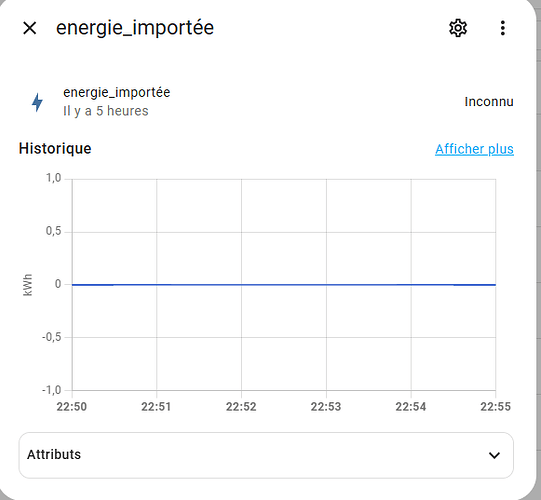The image size is (541, 500).
Task: Click the dialog title energie_importée
Action: (135, 28)
